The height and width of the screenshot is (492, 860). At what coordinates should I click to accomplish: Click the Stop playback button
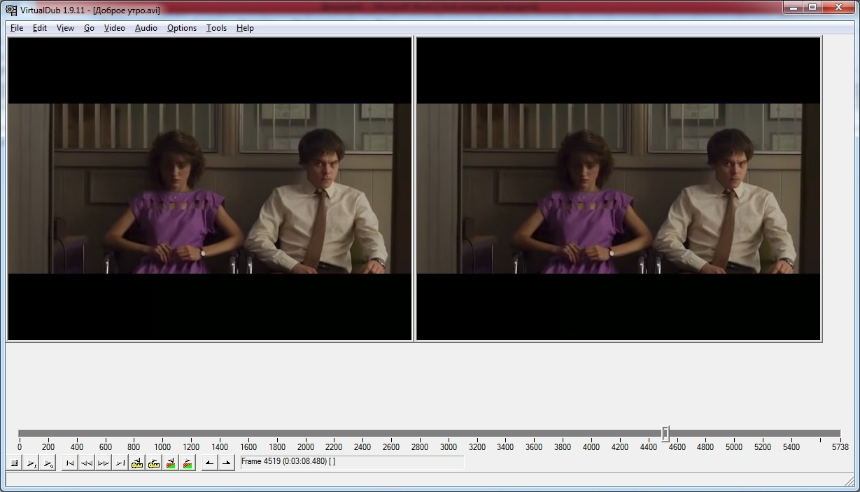tap(15, 463)
